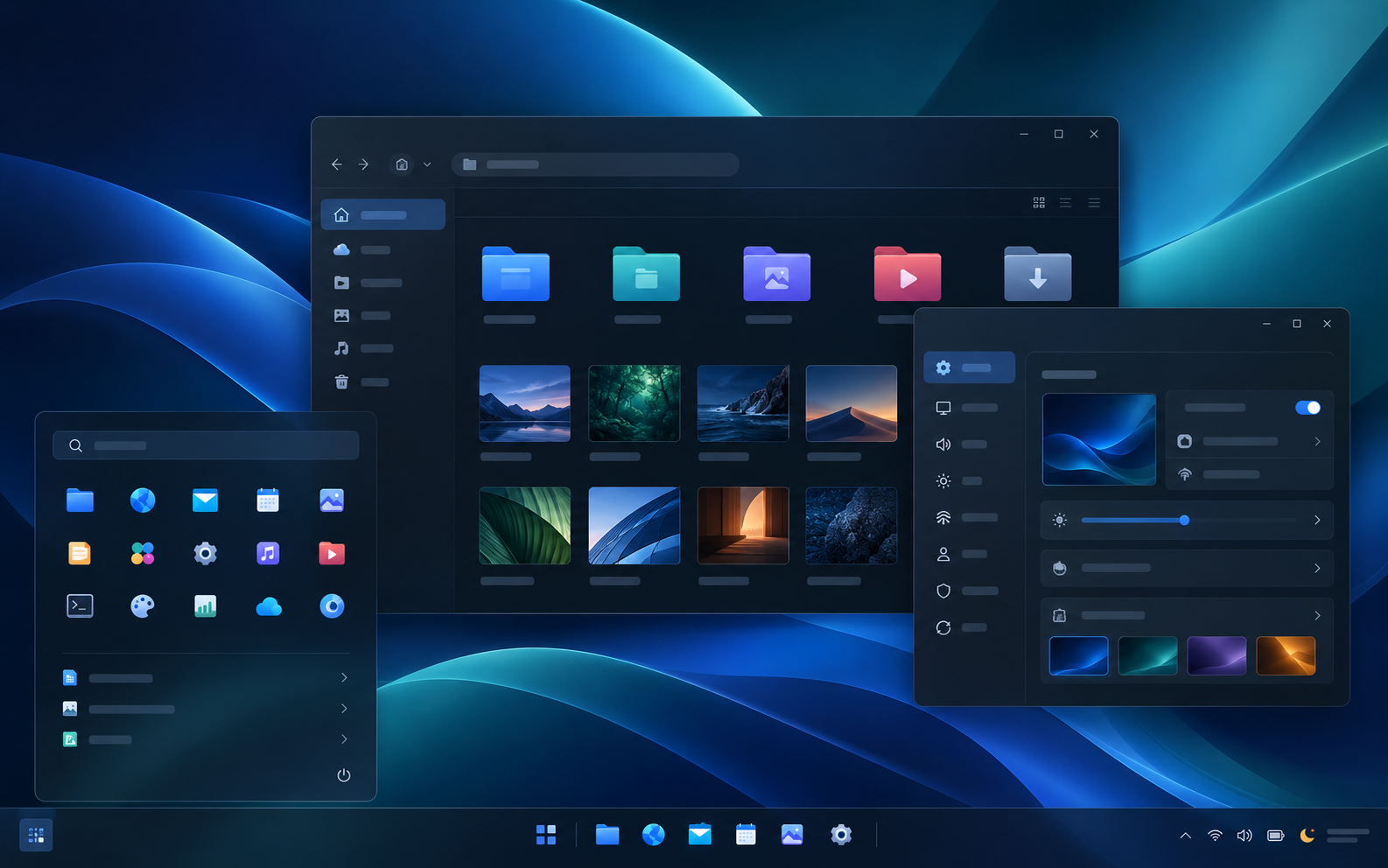Viewport: 1388px width, 868px height.
Task: Open the sound speaker section in settings sidebar
Action: pyautogui.click(x=961, y=444)
